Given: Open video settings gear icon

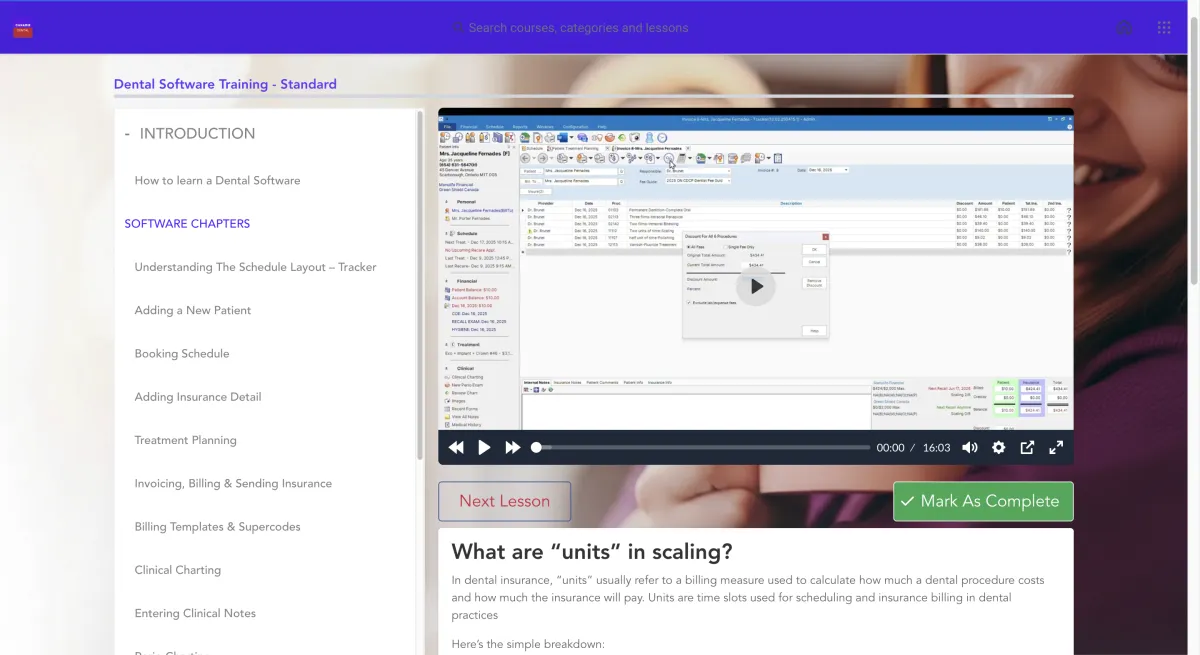Looking at the screenshot, I should tap(998, 448).
